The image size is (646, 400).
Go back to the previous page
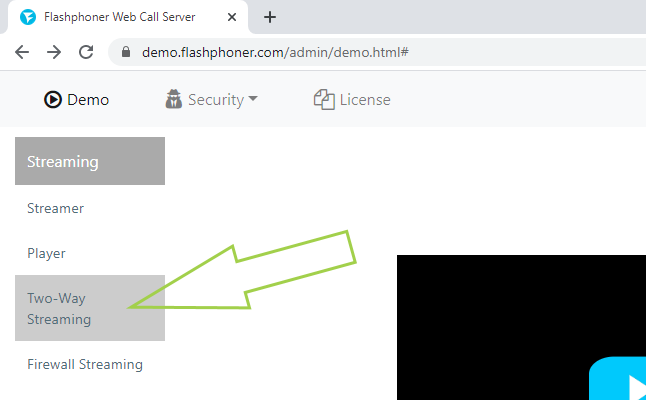[22, 52]
